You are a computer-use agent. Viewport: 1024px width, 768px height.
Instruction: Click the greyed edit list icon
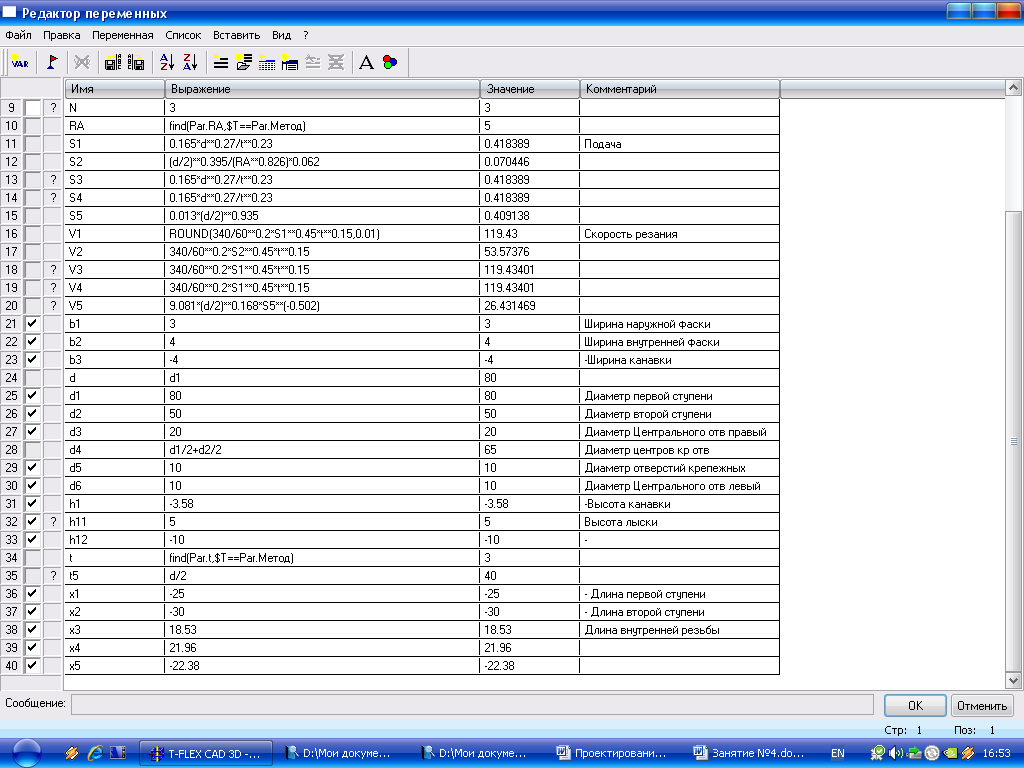pyautogui.click(x=313, y=63)
